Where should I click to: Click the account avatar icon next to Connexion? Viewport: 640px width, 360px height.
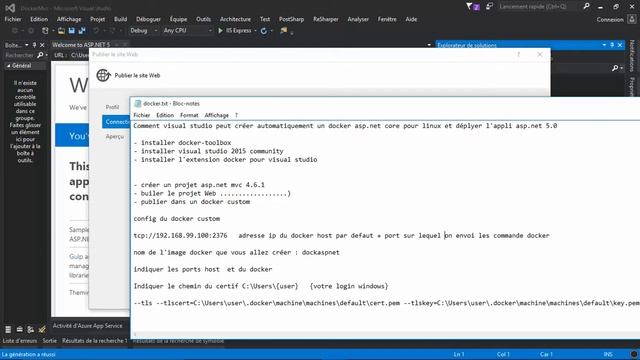[632, 19]
